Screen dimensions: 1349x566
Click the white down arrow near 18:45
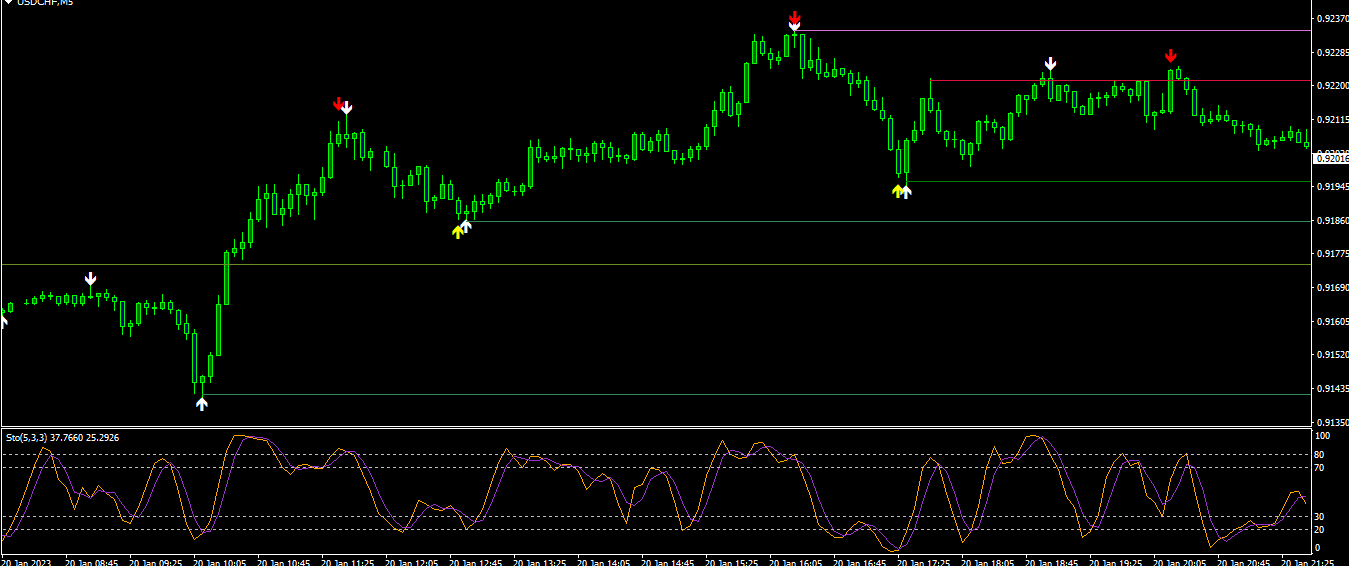pyautogui.click(x=1050, y=64)
